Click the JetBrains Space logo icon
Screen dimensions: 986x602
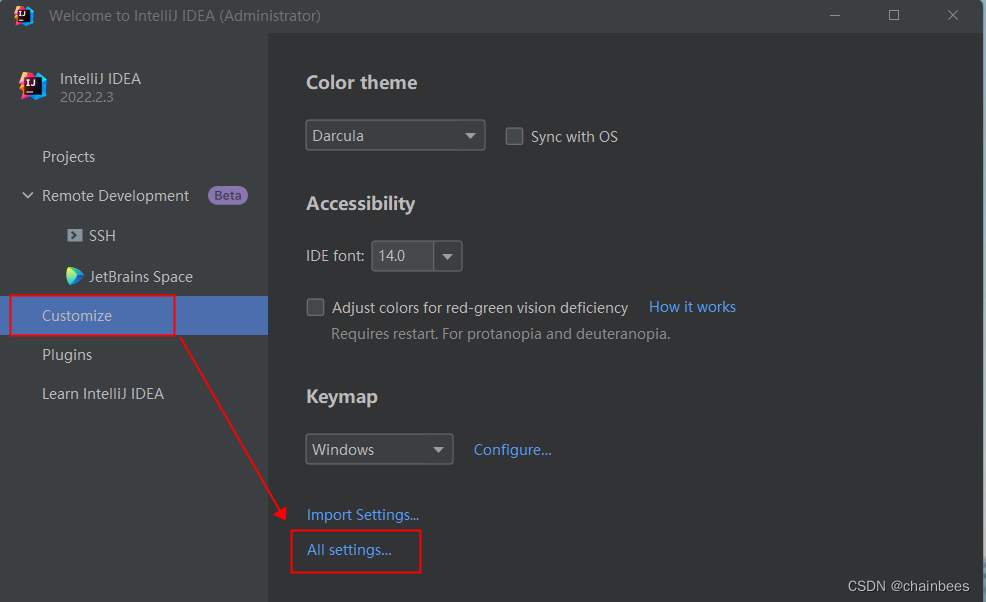74,276
